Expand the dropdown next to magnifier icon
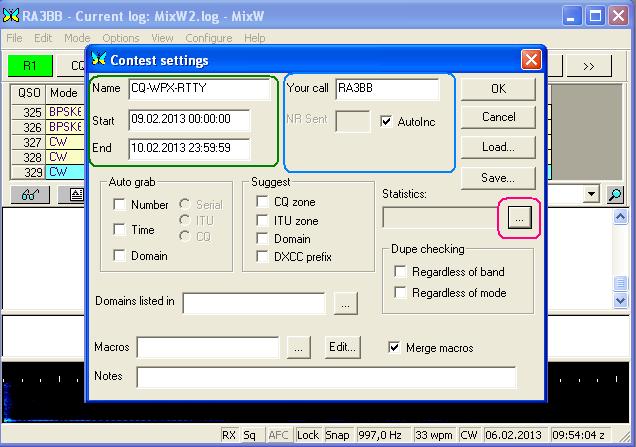The height and width of the screenshot is (447, 636). click(592, 195)
